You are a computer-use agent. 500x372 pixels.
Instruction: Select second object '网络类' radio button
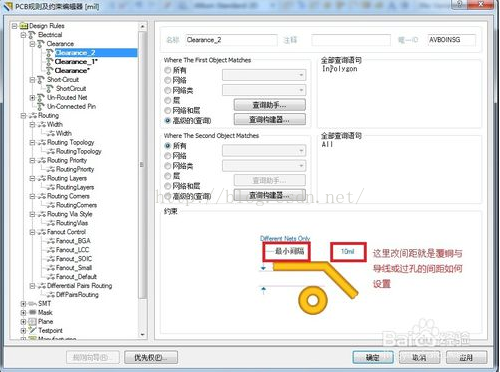click(168, 166)
